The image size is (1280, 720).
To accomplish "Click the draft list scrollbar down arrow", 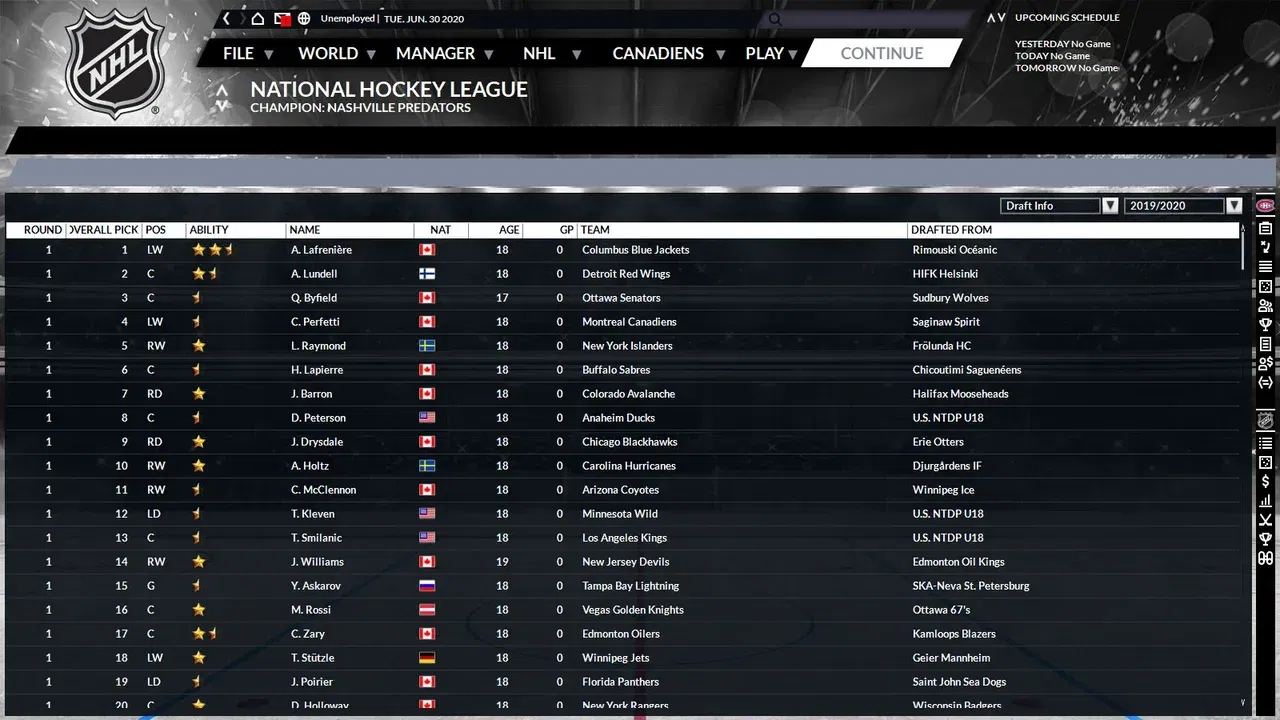I will click(1243, 703).
